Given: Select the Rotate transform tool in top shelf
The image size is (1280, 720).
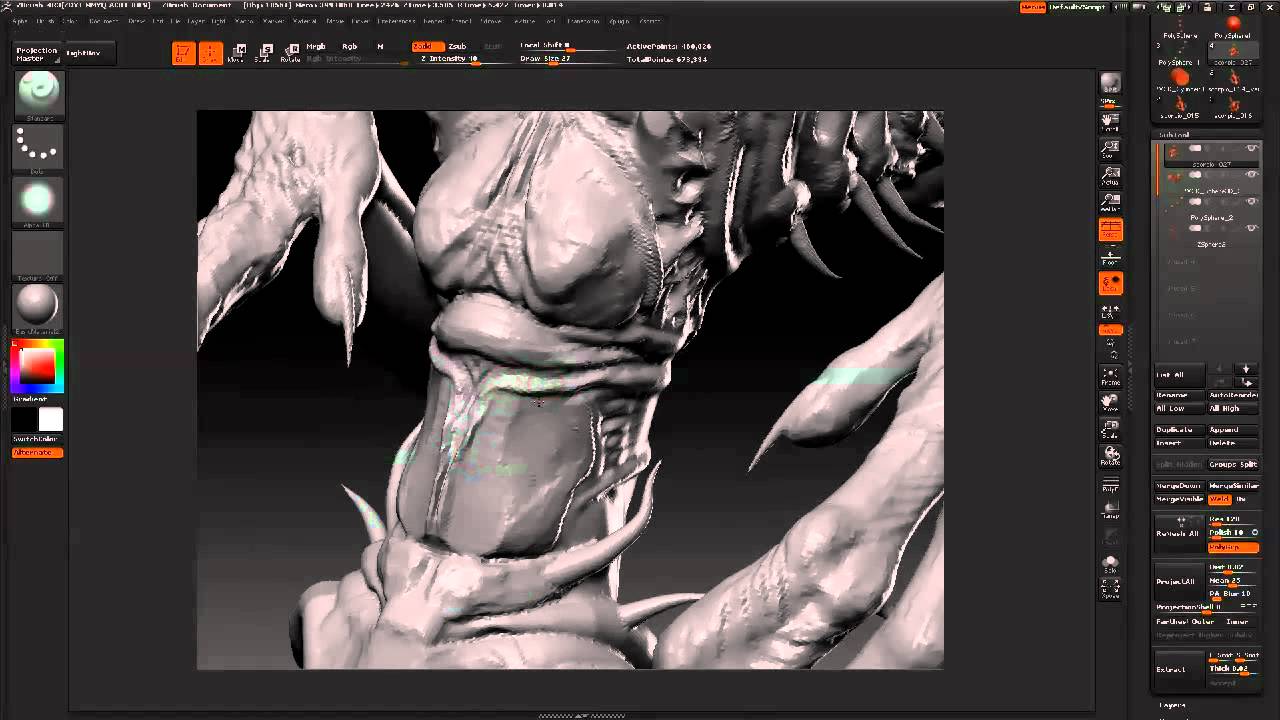Looking at the screenshot, I should tap(291, 53).
